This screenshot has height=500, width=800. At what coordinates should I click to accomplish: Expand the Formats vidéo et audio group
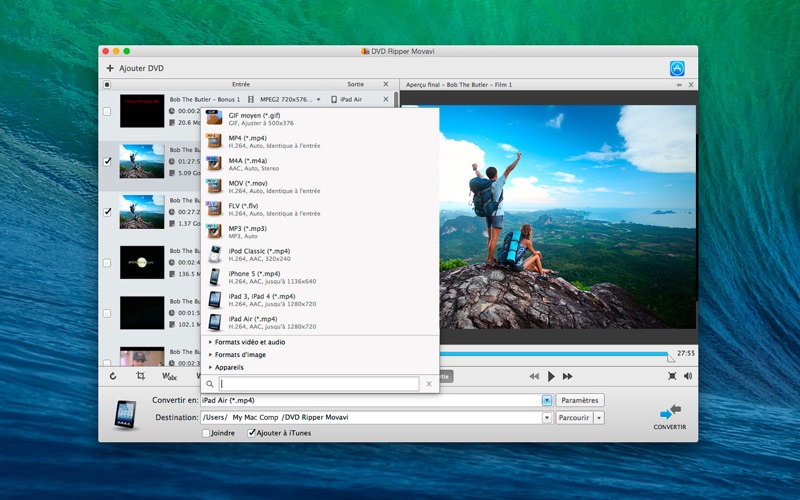point(249,342)
